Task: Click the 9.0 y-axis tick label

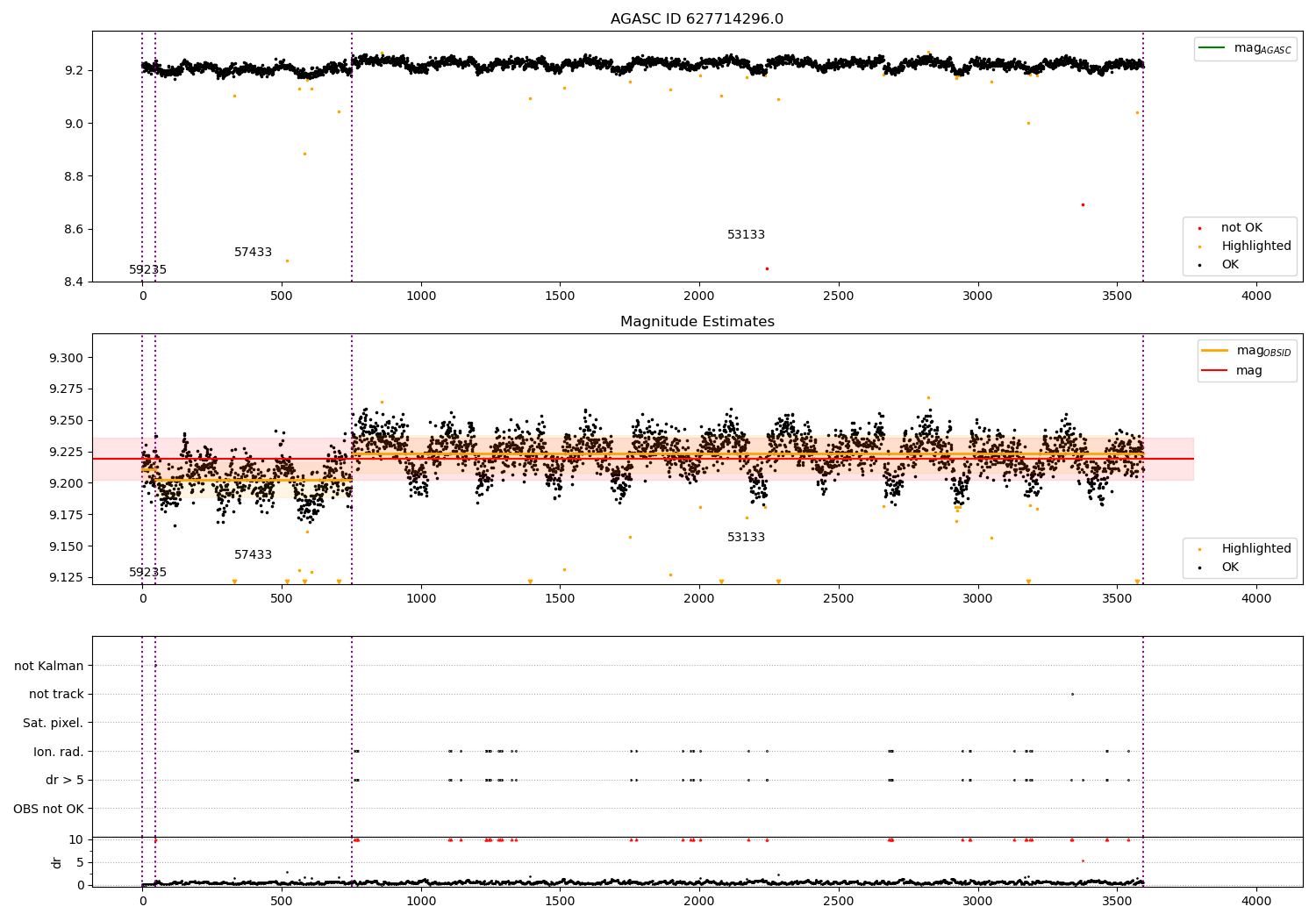Action: (73, 124)
